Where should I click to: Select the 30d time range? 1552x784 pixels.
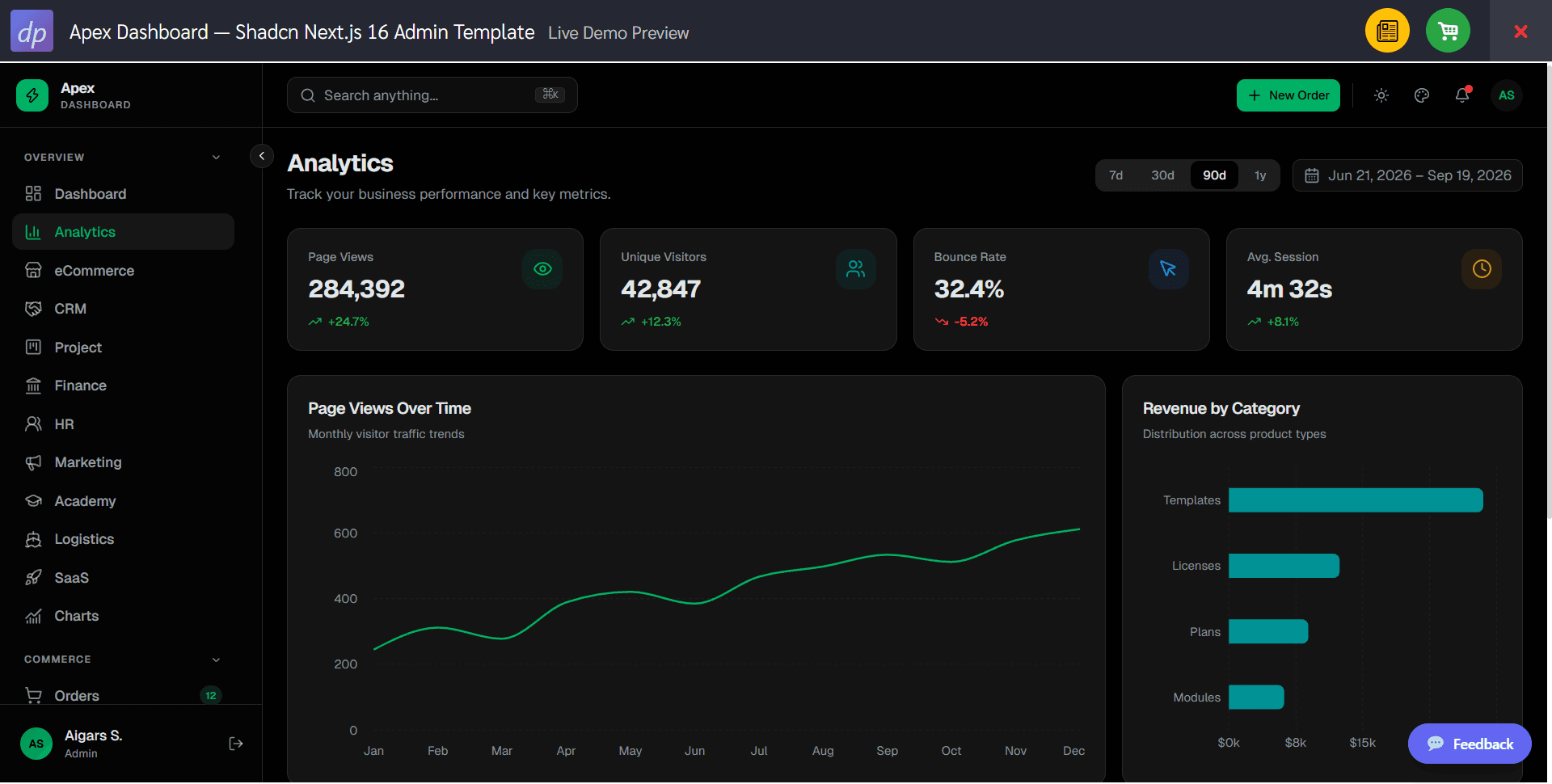[x=1162, y=175]
